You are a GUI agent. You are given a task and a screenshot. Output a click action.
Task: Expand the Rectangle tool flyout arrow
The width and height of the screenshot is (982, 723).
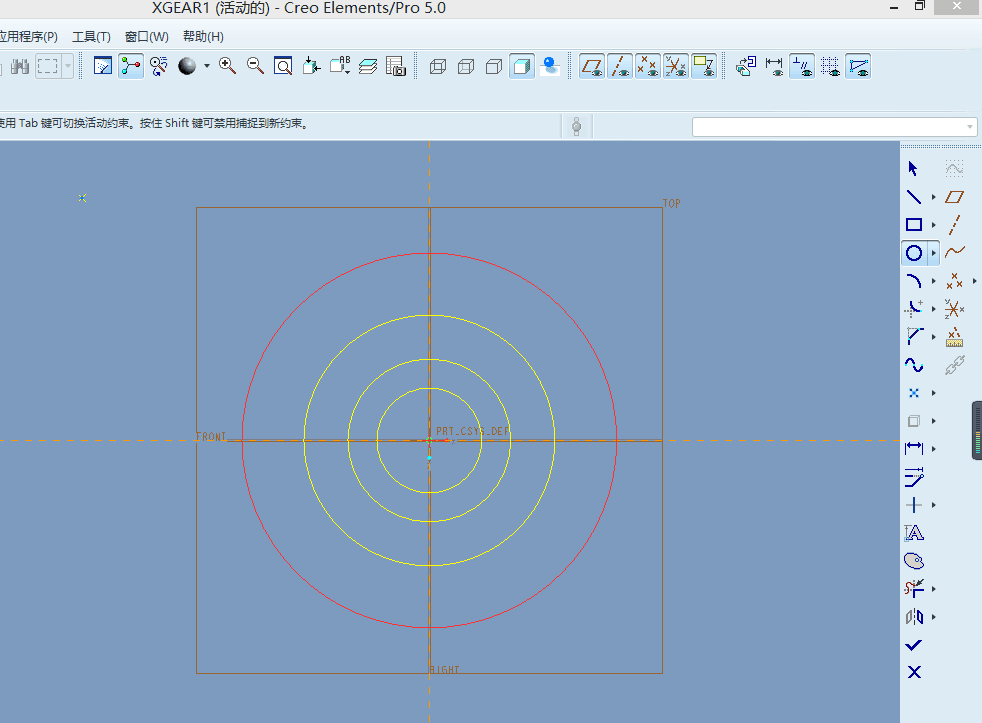934,226
